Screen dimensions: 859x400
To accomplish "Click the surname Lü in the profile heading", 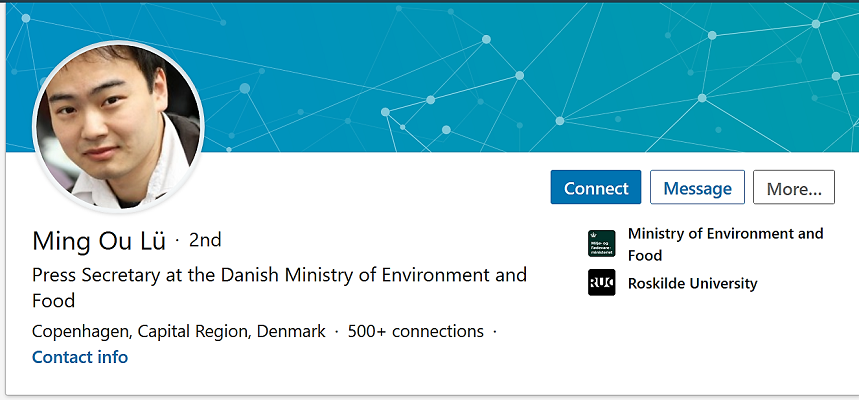I will pos(153,241).
